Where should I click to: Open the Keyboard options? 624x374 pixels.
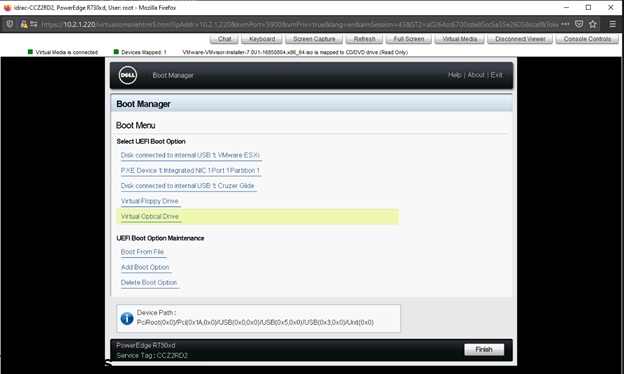pos(262,39)
